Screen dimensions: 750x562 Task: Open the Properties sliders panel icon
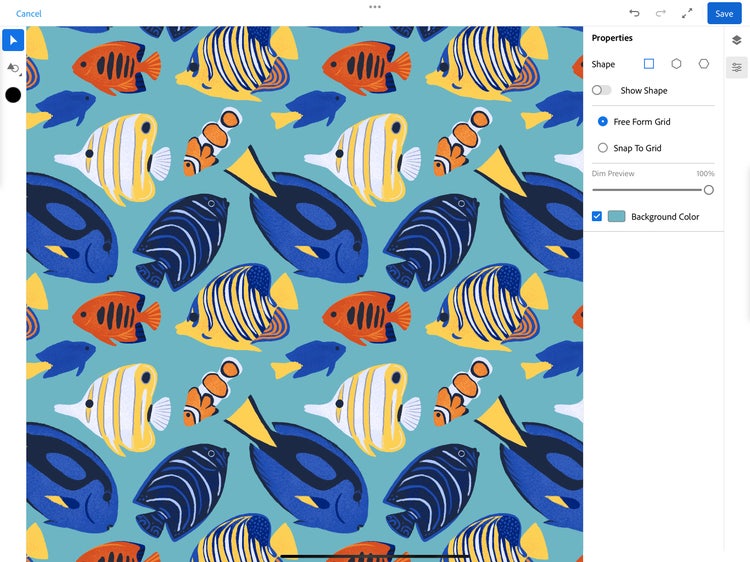[737, 67]
